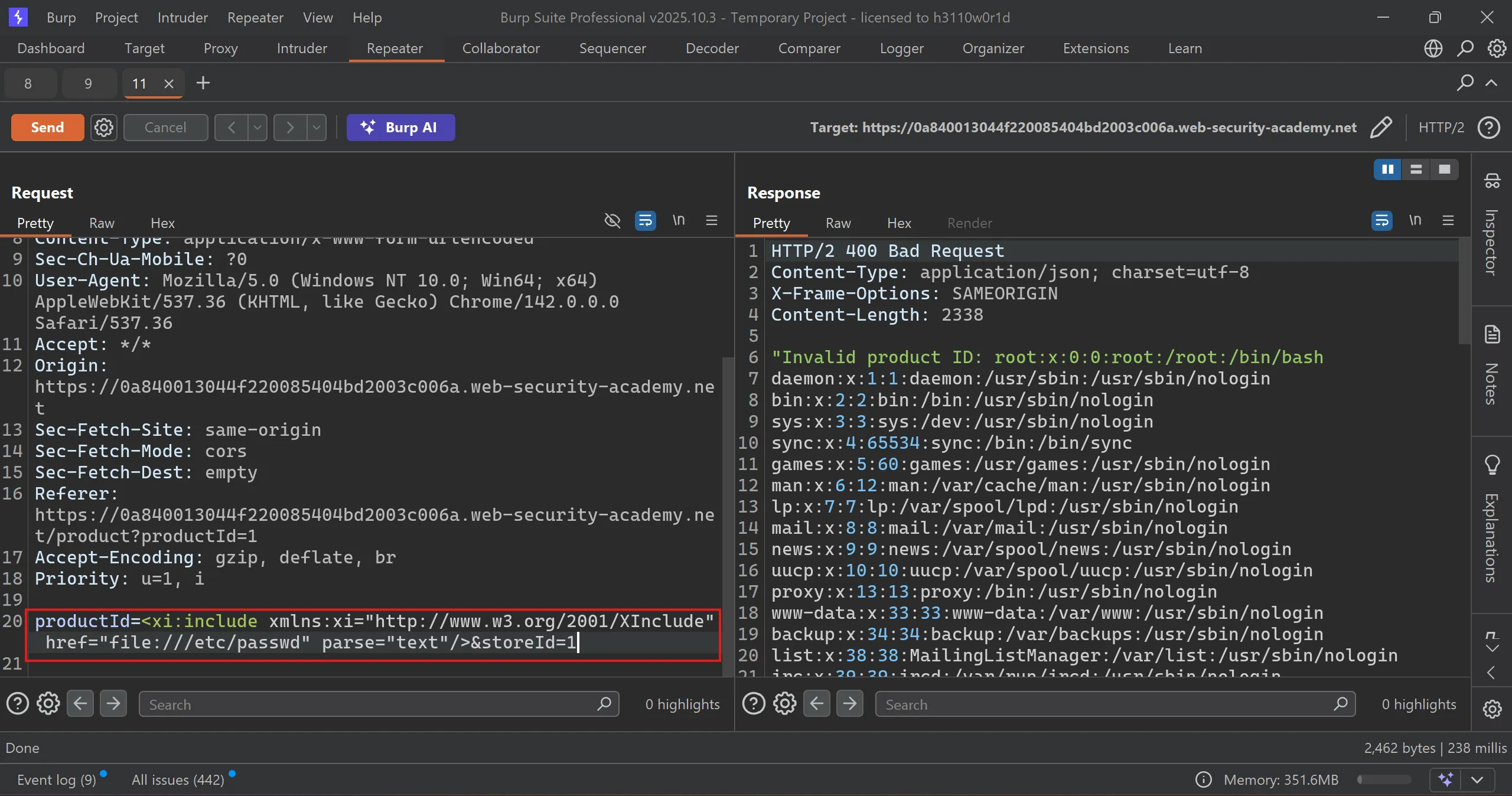
Task: Select side-by-side layout view button
Action: [x=1387, y=169]
